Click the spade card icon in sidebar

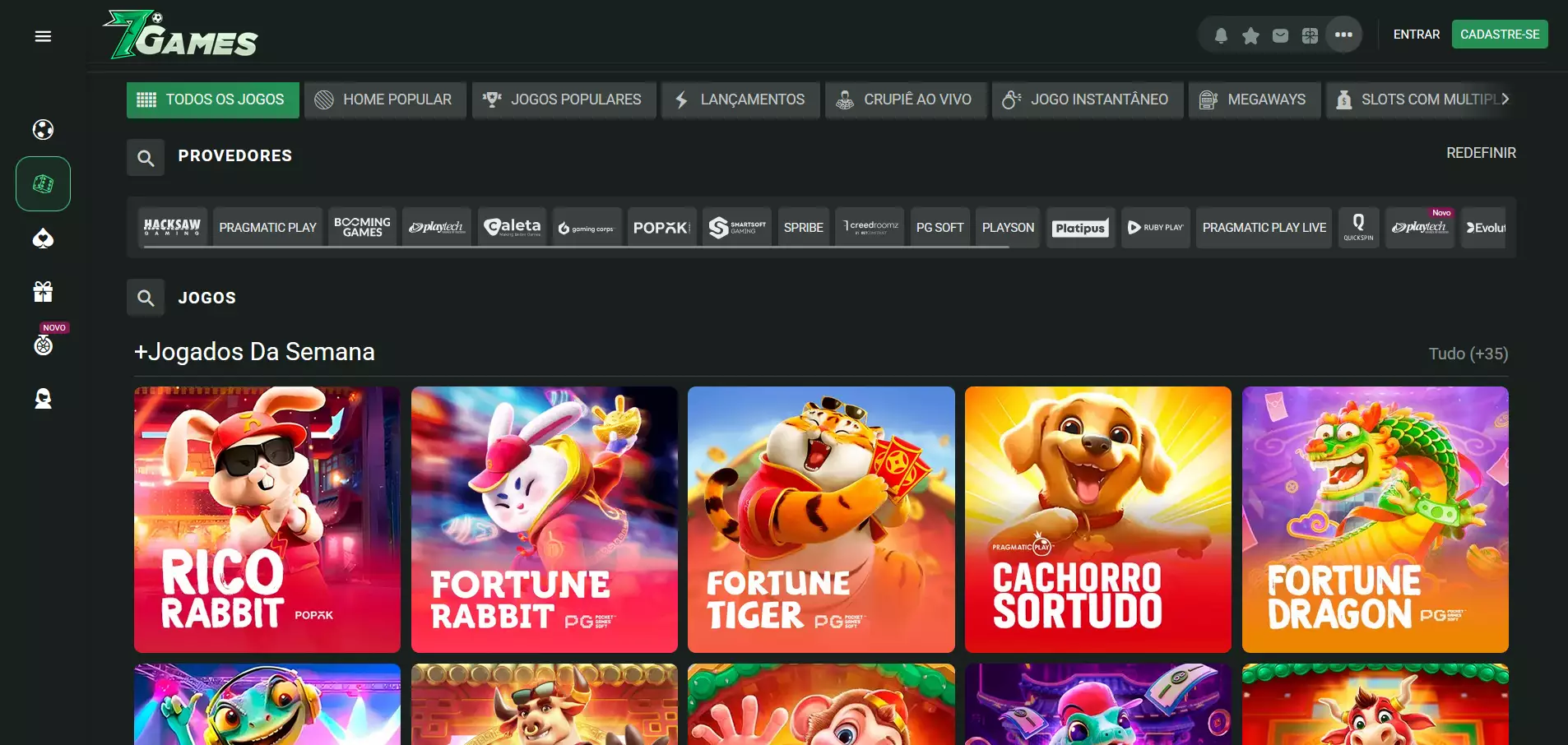(43, 238)
